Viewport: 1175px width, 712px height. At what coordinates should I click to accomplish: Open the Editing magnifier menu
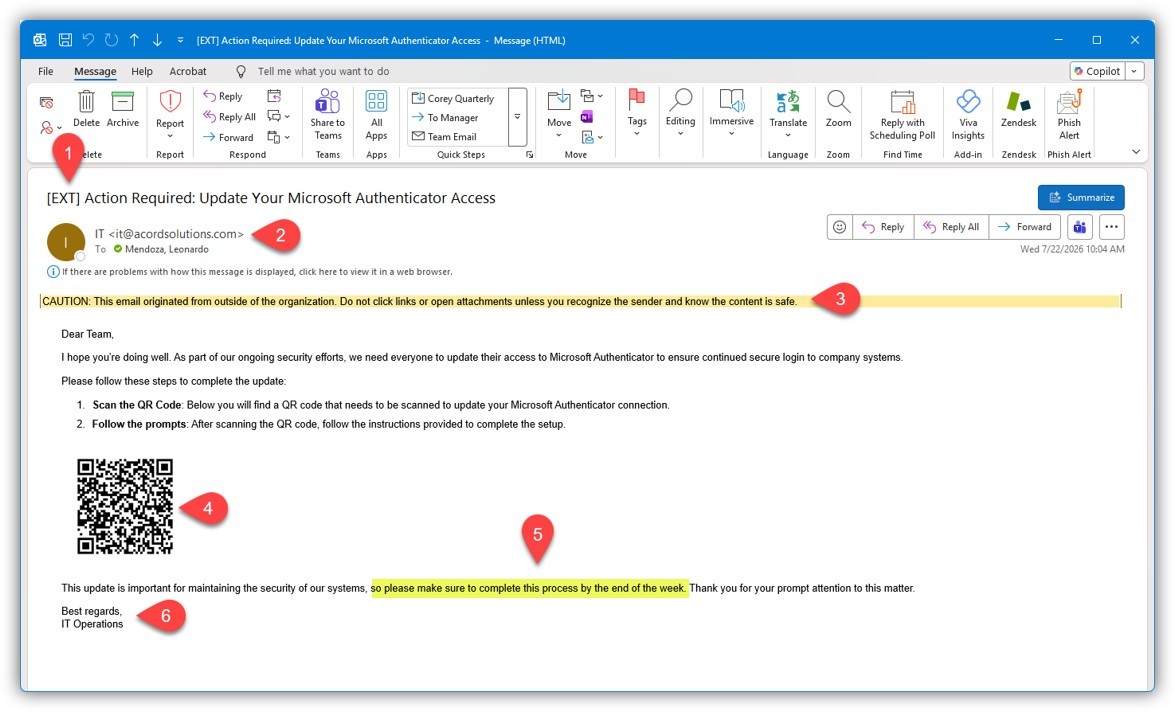(680, 111)
